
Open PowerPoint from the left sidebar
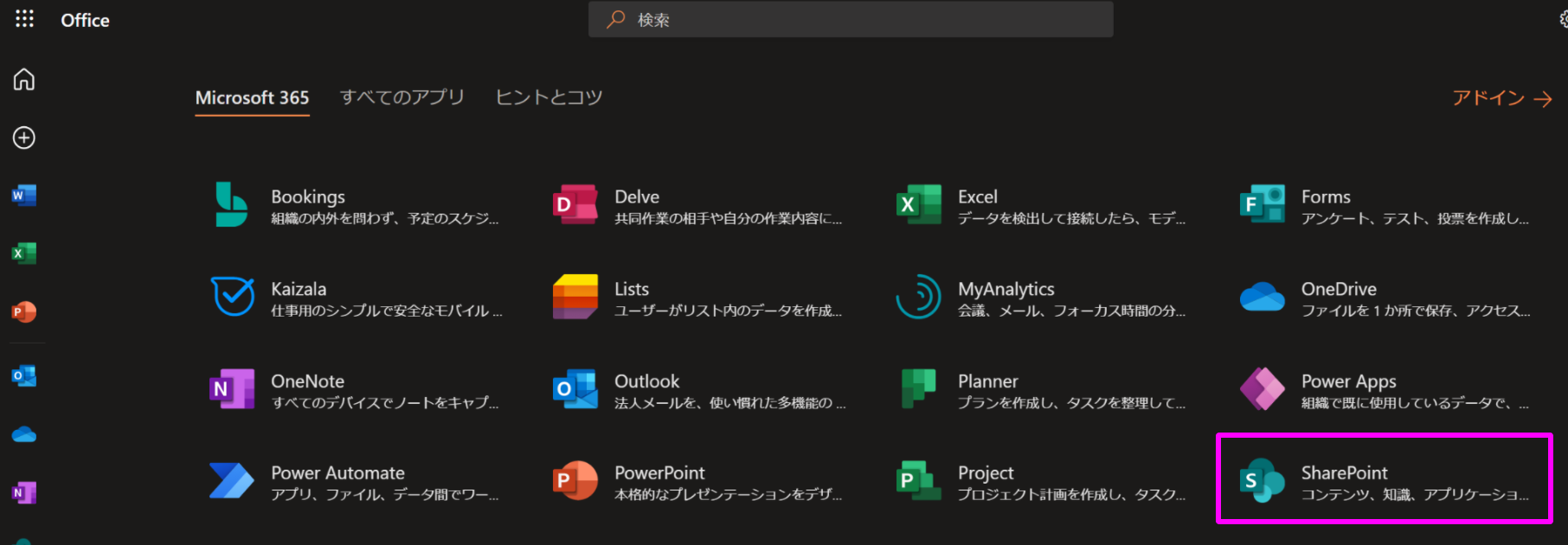24,311
